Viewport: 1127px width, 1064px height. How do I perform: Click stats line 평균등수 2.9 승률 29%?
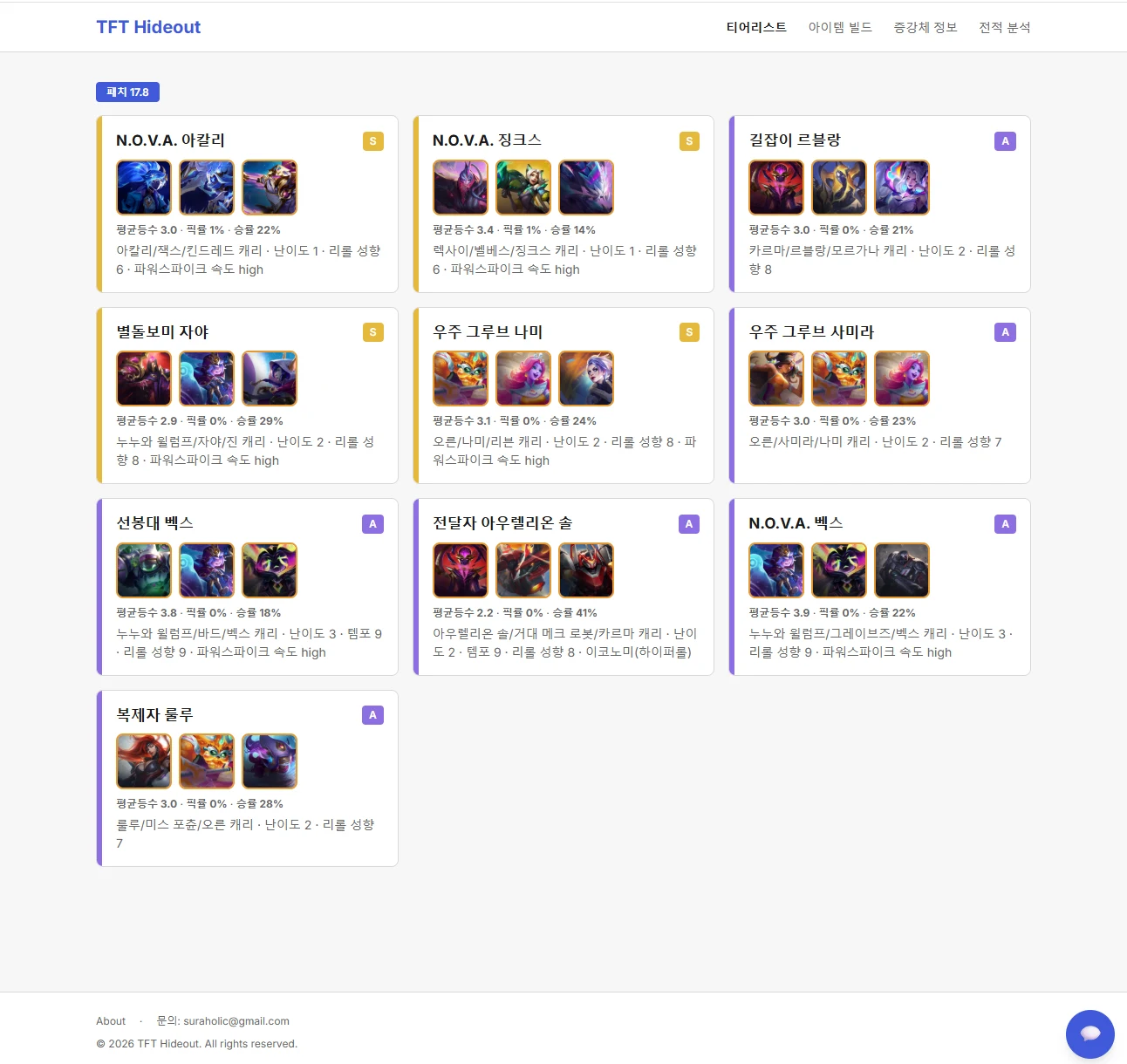(200, 421)
